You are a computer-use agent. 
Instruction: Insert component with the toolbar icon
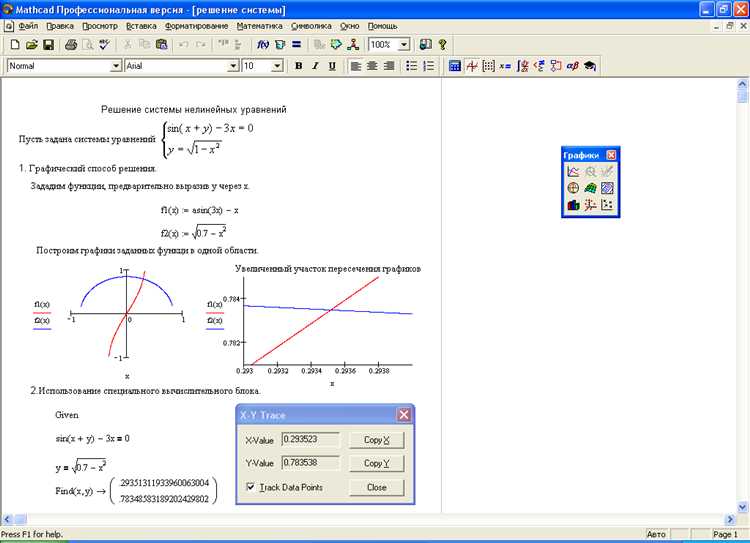point(336,45)
